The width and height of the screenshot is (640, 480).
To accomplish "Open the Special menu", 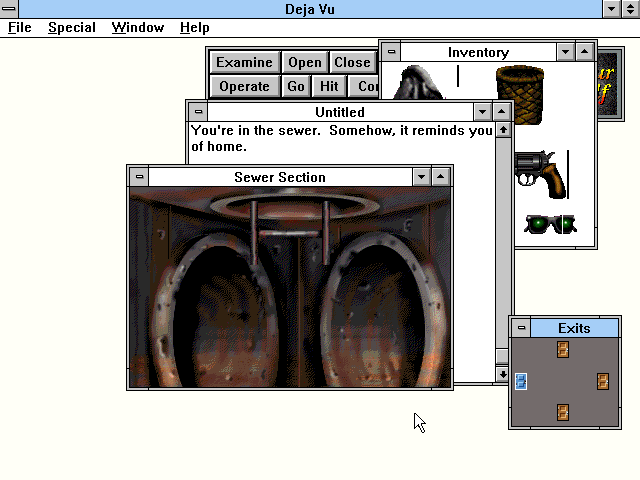I will coord(72,27).
